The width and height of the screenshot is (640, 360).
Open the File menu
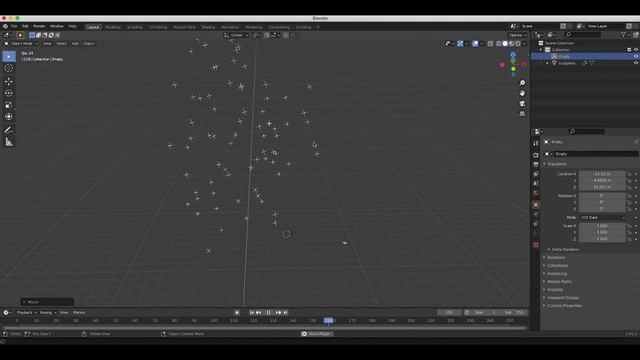click(x=14, y=27)
